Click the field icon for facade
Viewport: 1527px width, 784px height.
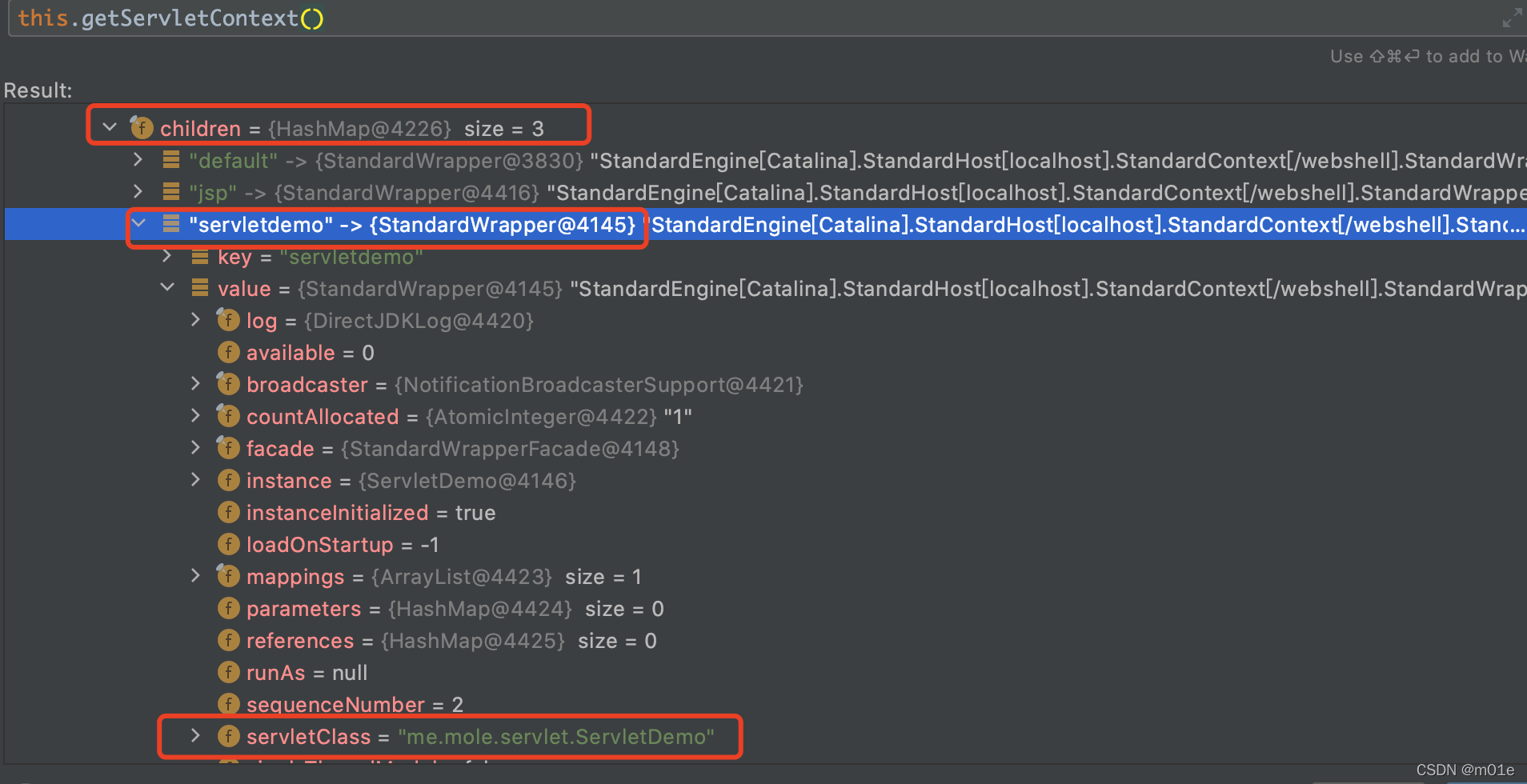click(228, 448)
